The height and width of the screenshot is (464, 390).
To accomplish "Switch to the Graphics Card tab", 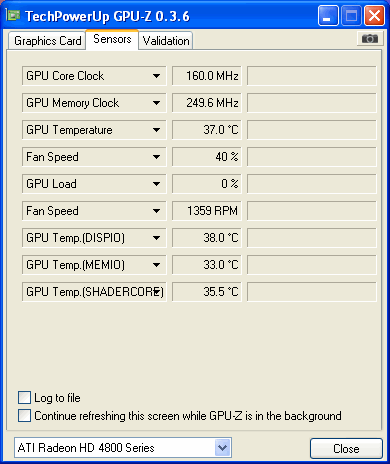I will (47, 41).
